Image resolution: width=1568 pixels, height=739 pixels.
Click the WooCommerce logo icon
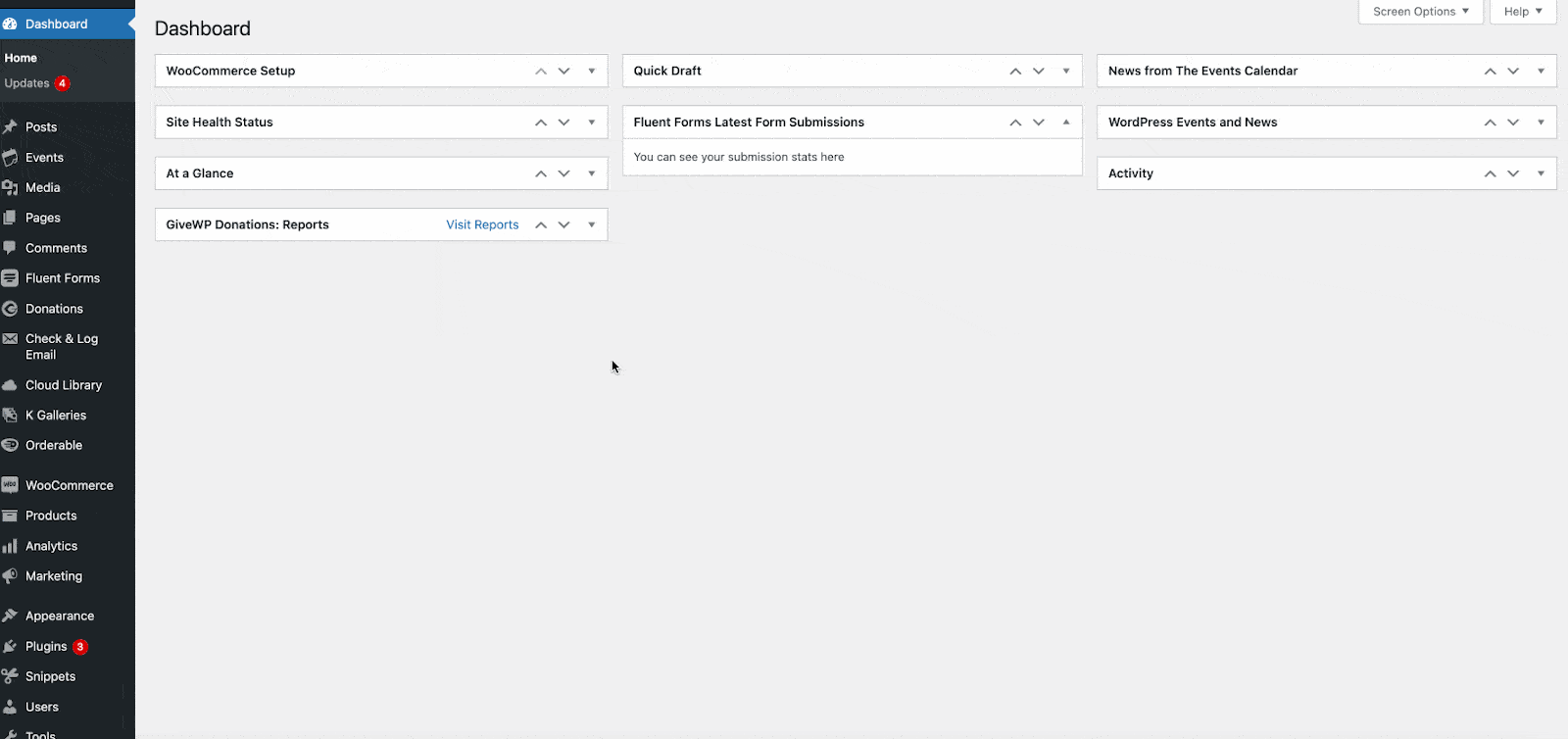pyautogui.click(x=10, y=485)
